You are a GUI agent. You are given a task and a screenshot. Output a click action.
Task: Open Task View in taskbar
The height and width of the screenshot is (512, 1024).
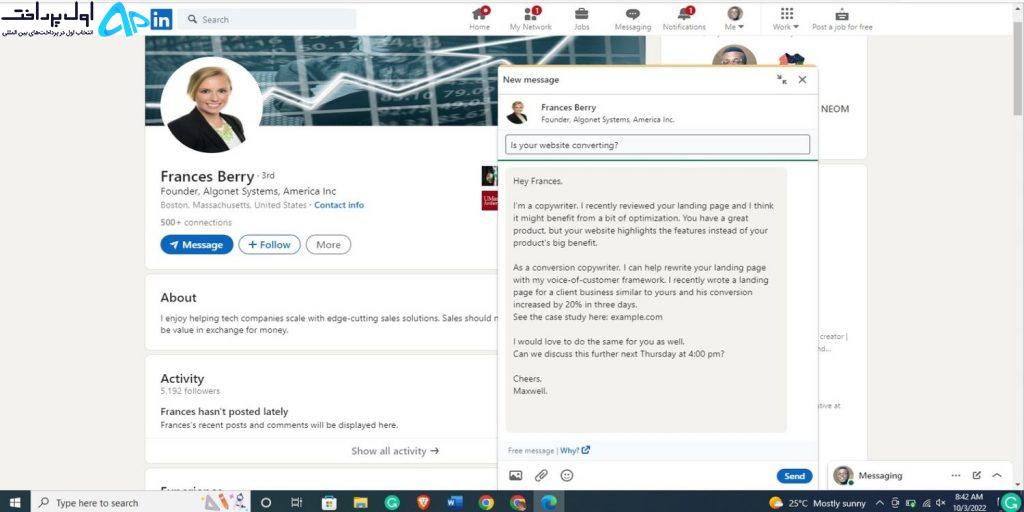(296, 503)
